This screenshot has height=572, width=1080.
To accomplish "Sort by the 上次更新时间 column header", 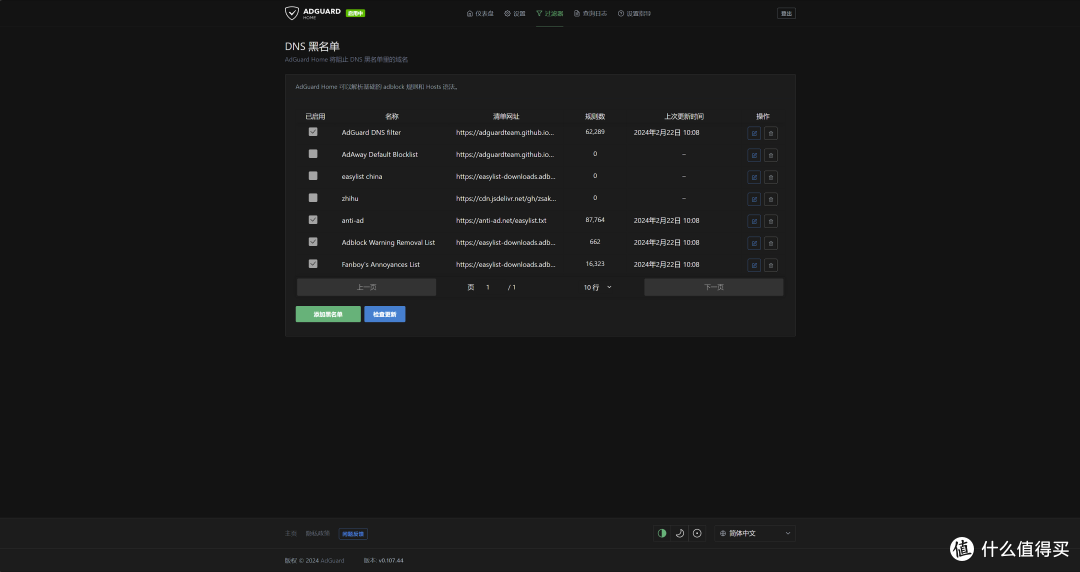I will coord(683,116).
